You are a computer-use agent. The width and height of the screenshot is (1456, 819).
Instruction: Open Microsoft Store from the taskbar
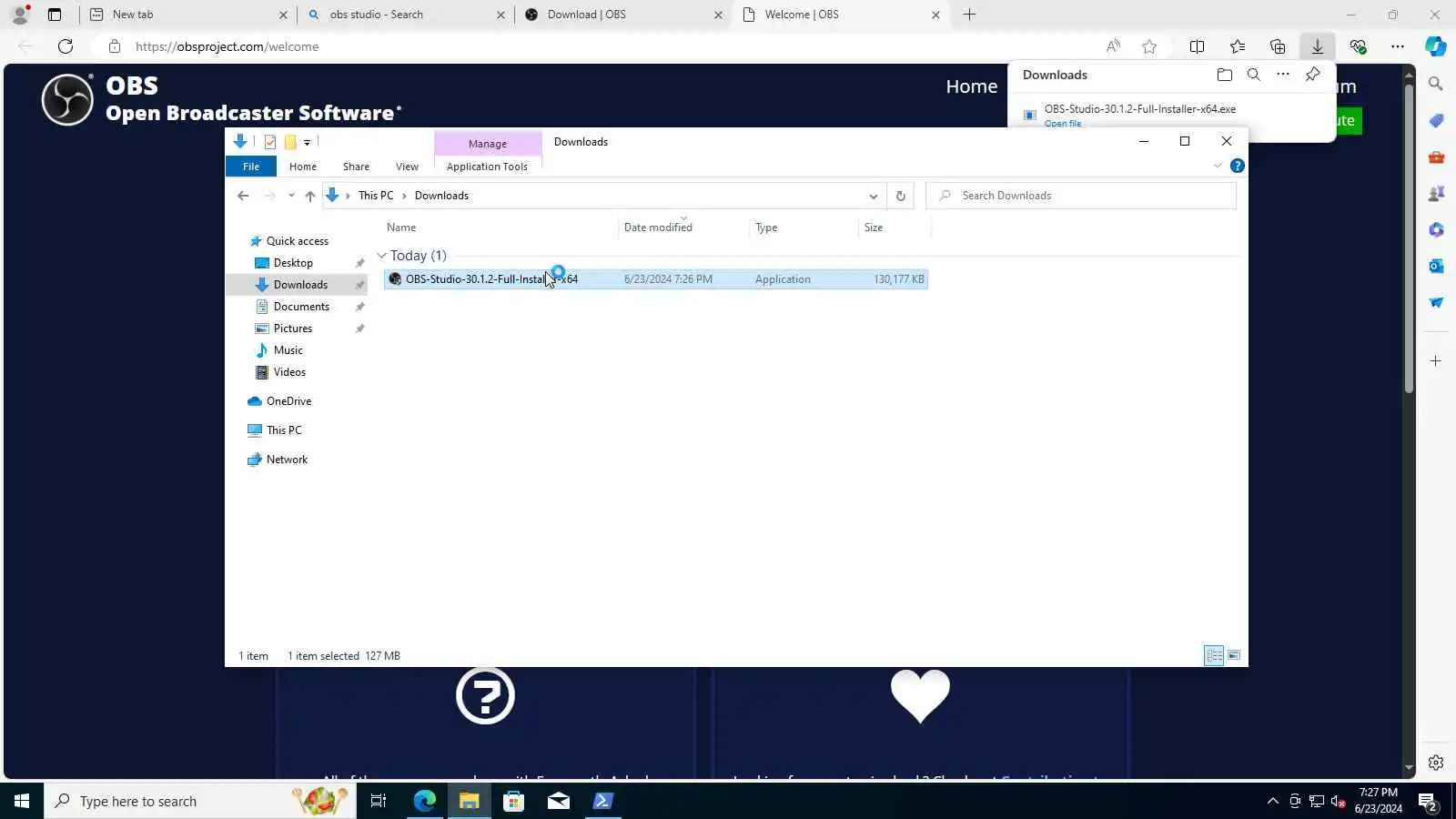[x=513, y=801]
